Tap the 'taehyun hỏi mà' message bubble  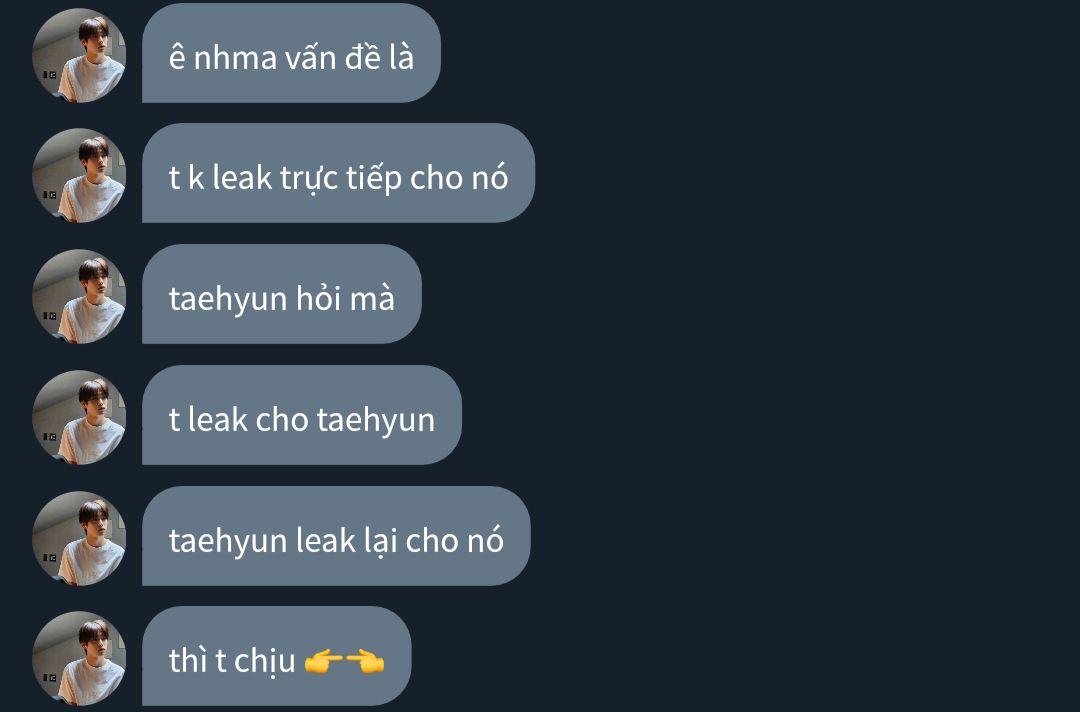[282, 294]
